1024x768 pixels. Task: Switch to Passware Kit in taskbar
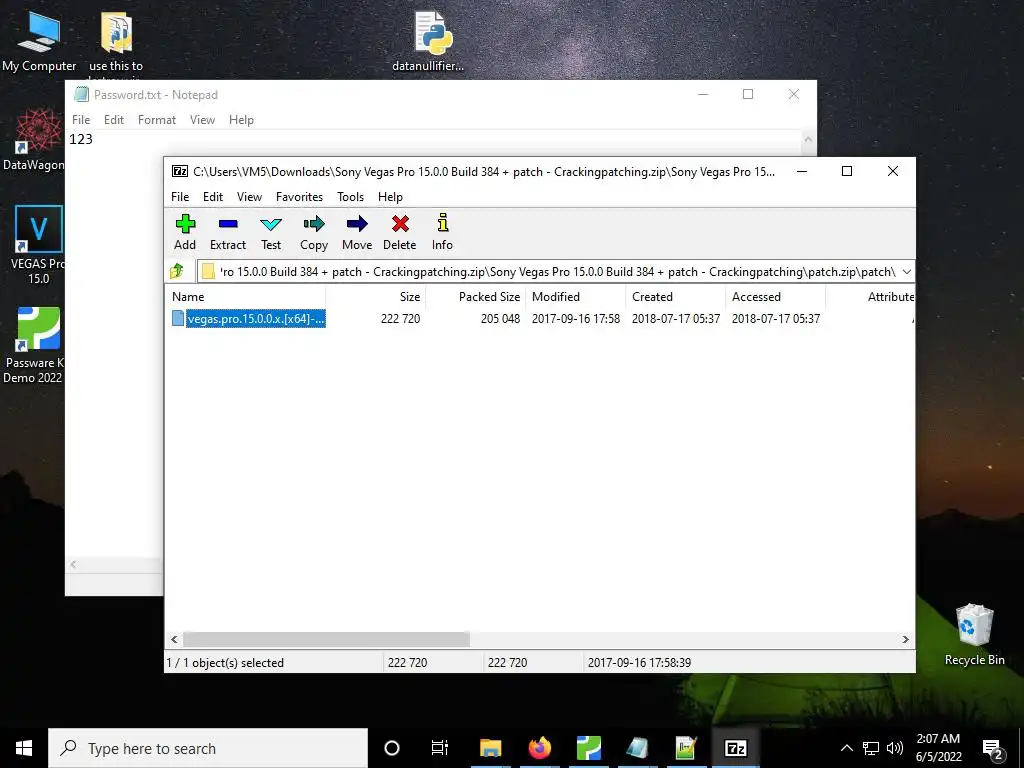click(588, 748)
